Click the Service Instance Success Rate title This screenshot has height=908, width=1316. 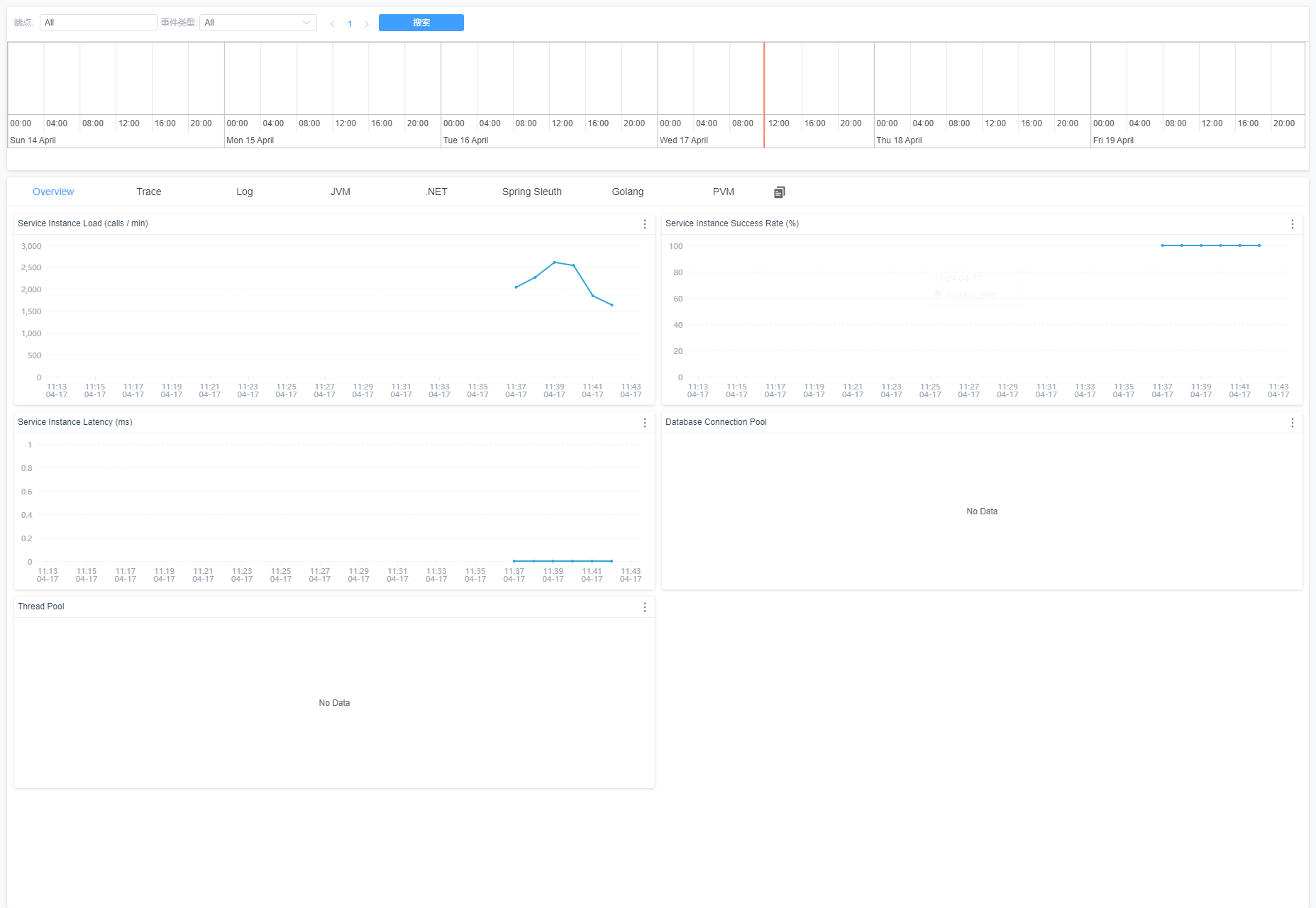click(732, 223)
